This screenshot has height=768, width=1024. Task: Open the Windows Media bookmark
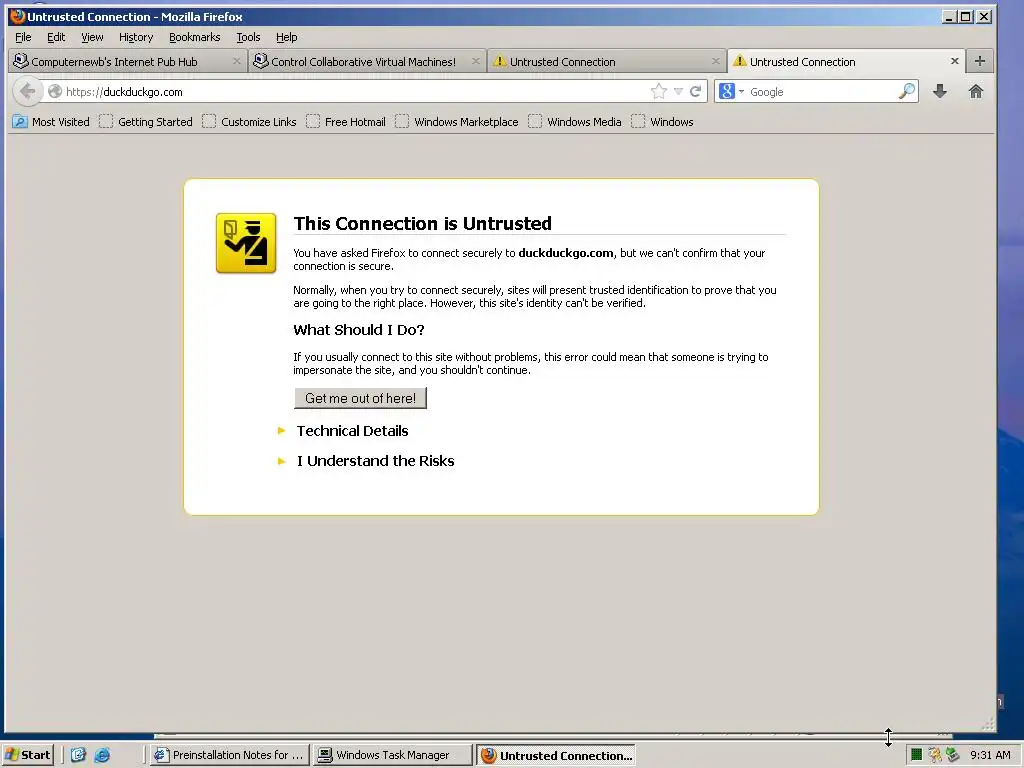pyautogui.click(x=575, y=121)
